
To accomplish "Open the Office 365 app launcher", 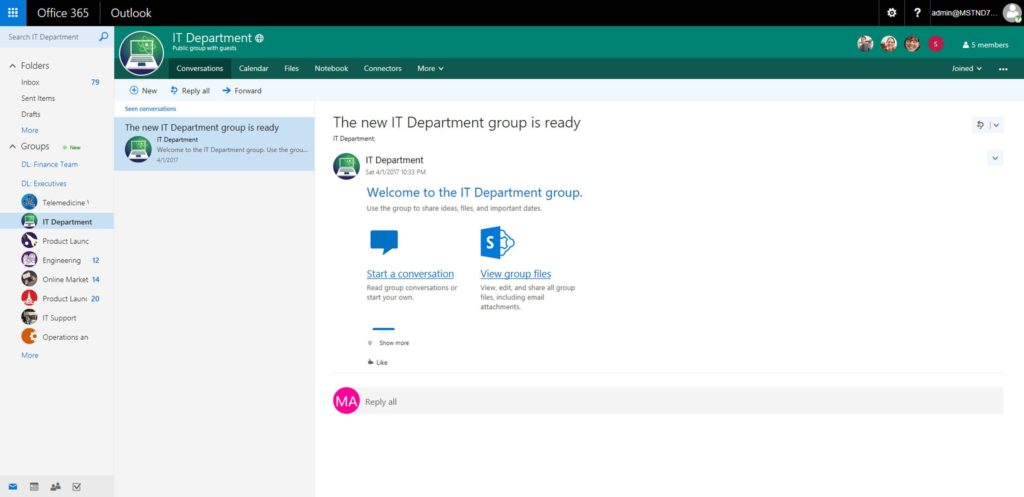I will click(13, 12).
